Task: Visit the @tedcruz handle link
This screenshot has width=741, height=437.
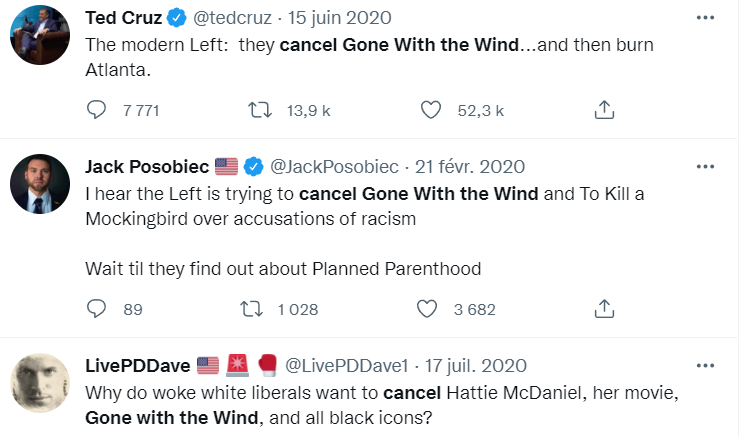Action: pos(232,18)
